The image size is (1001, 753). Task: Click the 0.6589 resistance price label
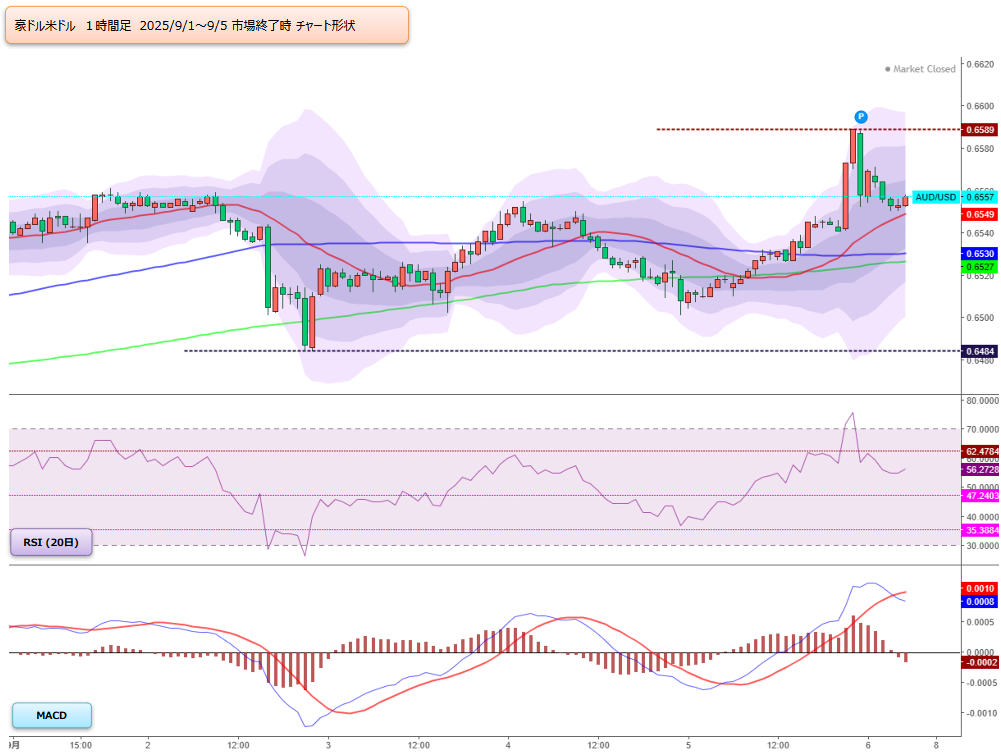[x=979, y=130]
